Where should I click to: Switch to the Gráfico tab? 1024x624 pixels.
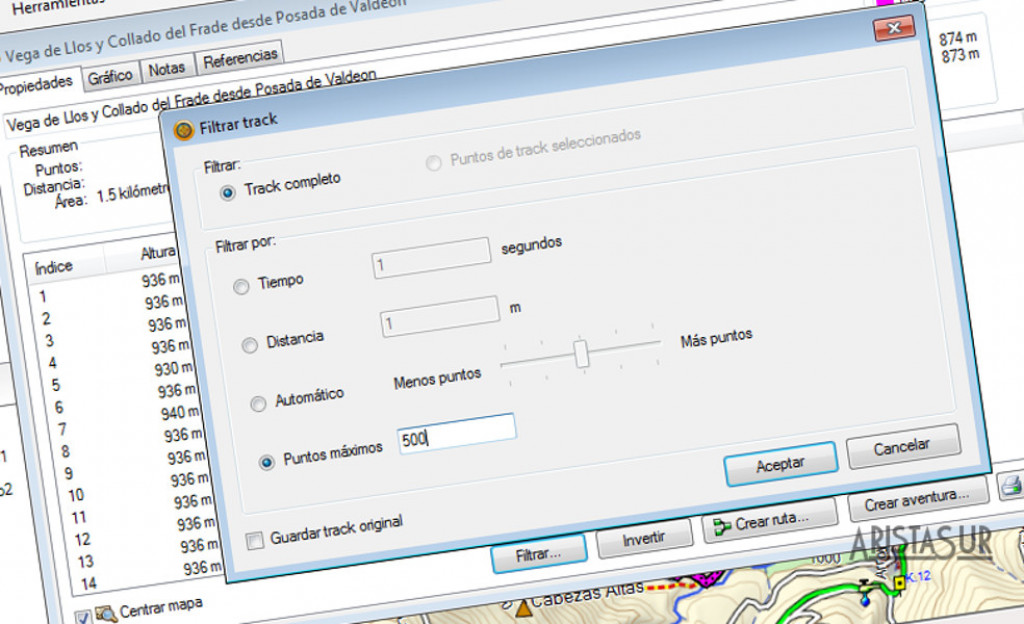coord(110,76)
